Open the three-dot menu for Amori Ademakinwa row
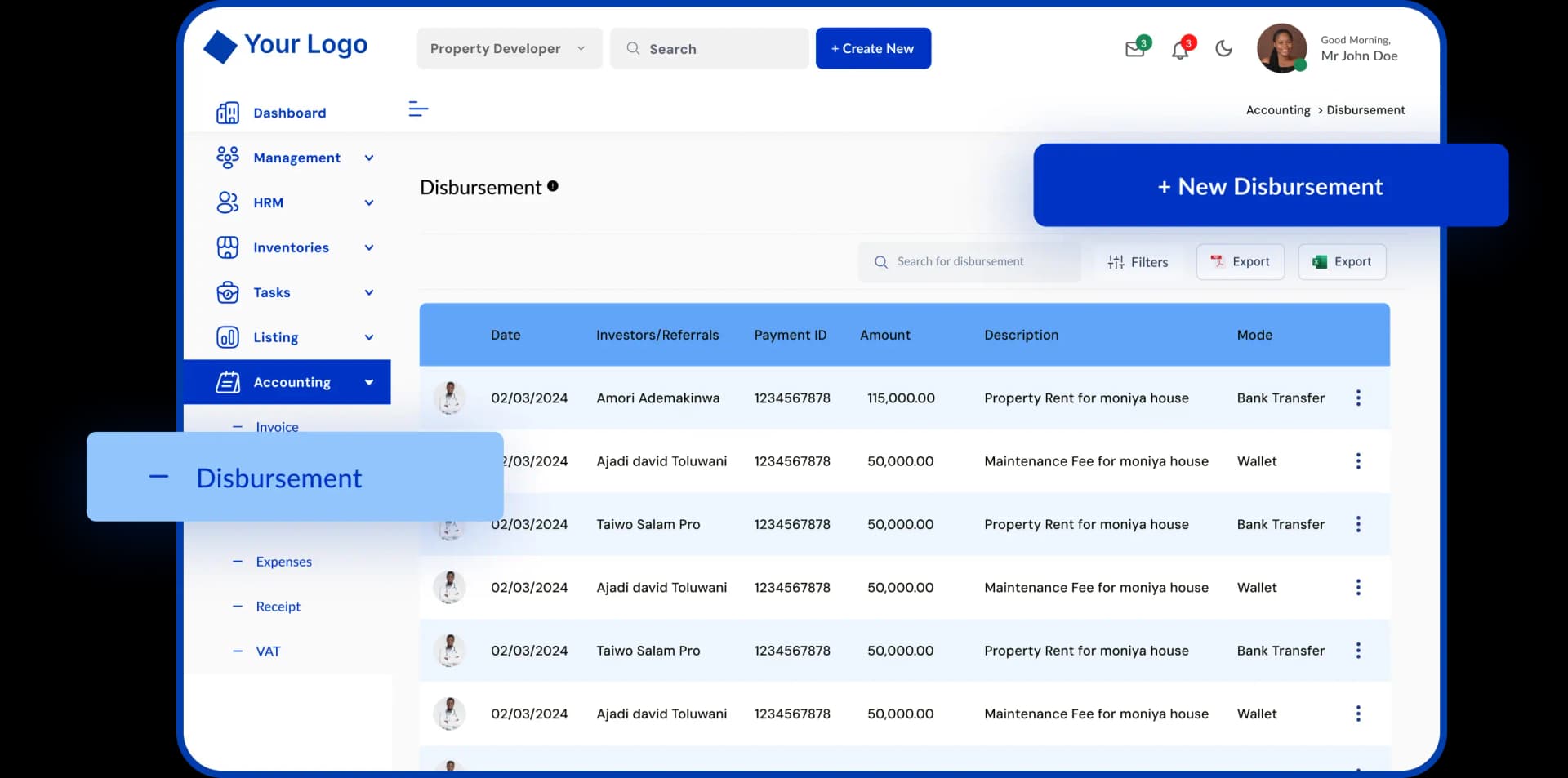The height and width of the screenshot is (778, 1568). [x=1358, y=398]
